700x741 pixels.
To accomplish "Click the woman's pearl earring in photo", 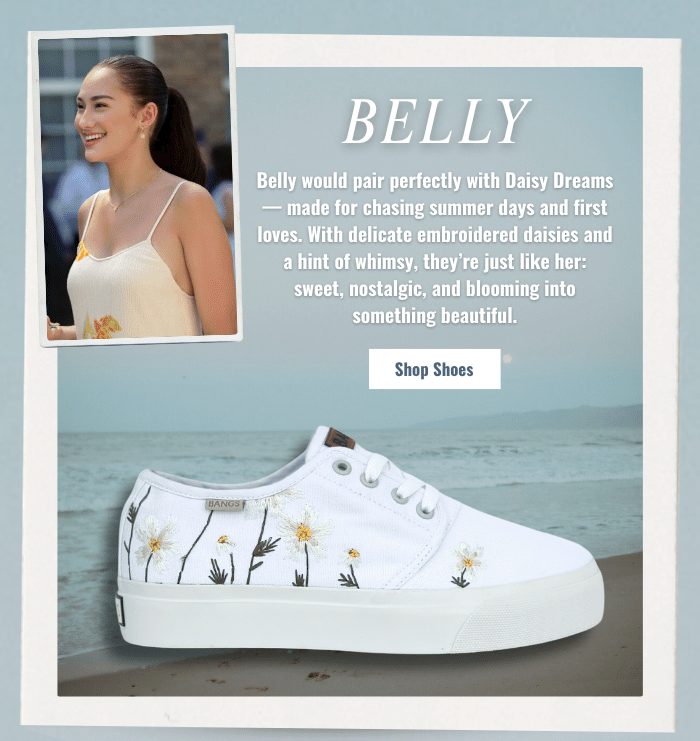I will [x=143, y=135].
